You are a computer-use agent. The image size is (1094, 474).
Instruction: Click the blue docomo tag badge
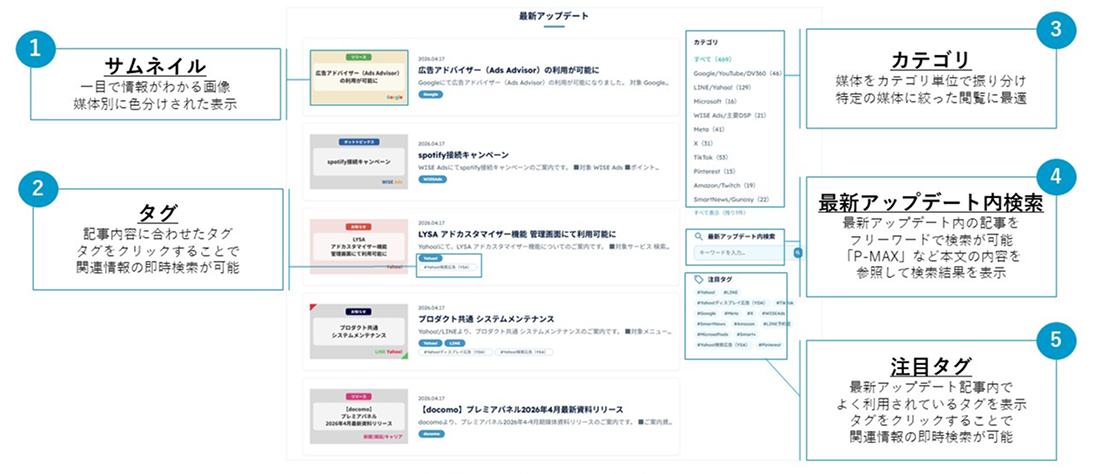[x=431, y=434]
